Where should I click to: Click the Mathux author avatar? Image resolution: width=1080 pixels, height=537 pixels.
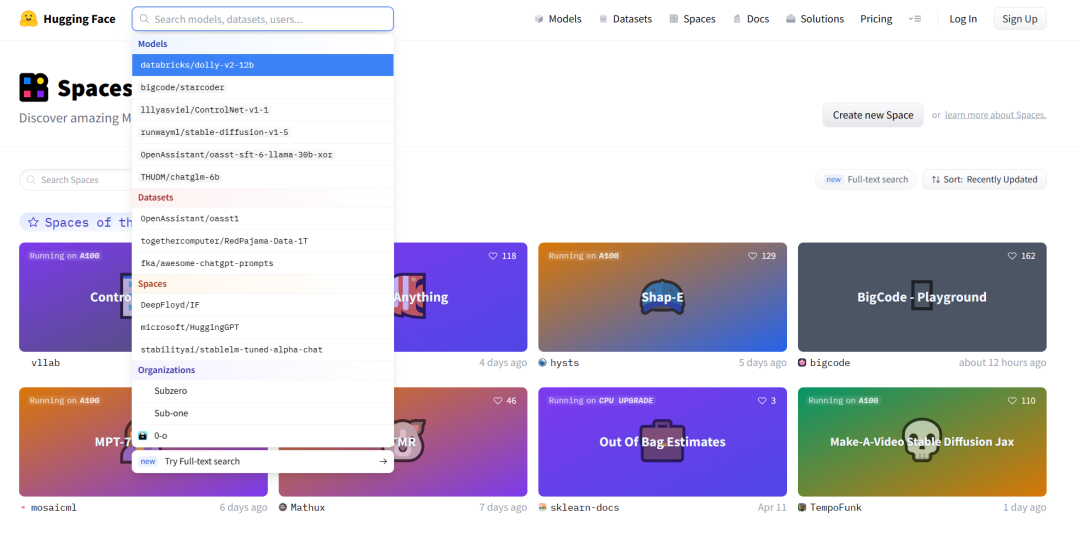tap(283, 507)
